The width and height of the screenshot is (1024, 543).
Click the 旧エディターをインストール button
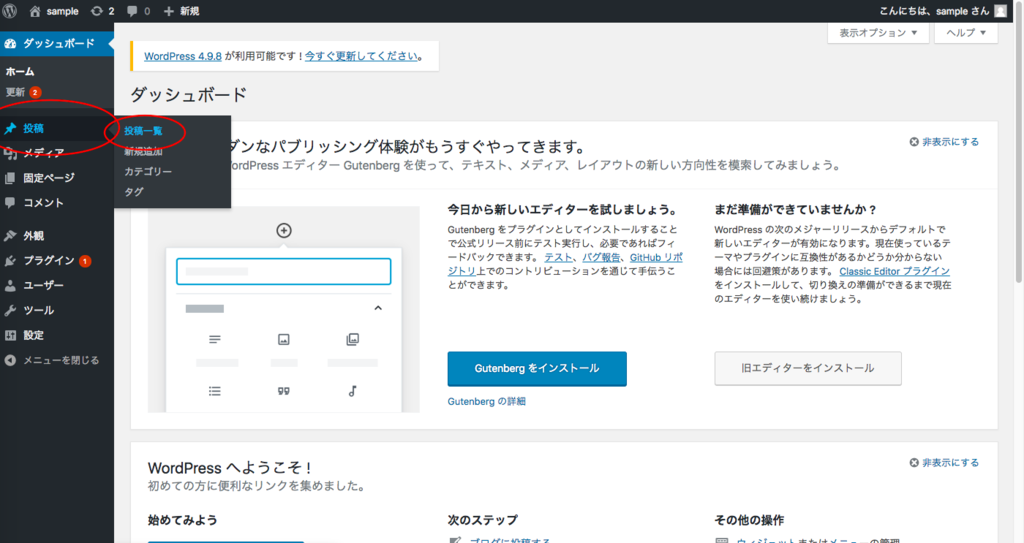[808, 369]
